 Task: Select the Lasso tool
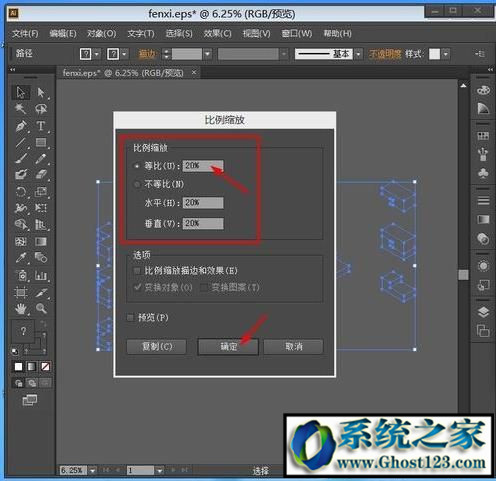[x=41, y=109]
